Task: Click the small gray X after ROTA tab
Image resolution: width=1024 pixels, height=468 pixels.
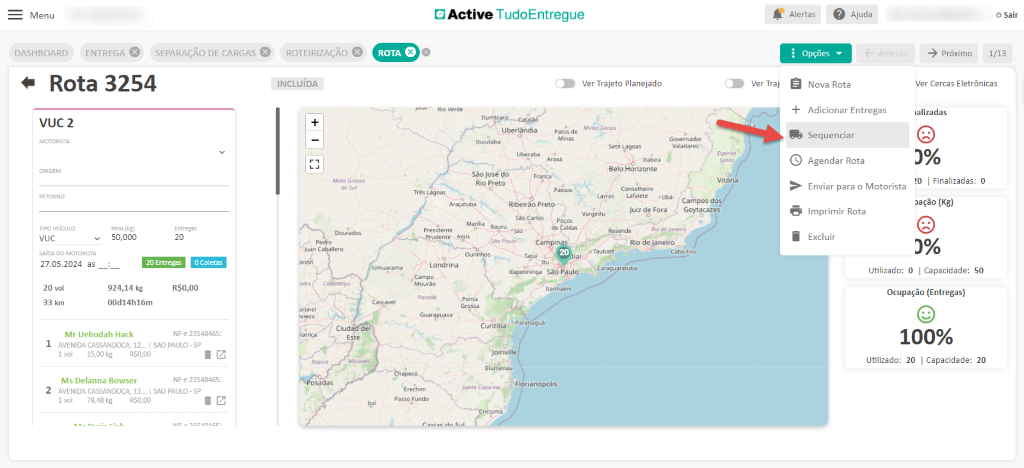Action: [426, 52]
